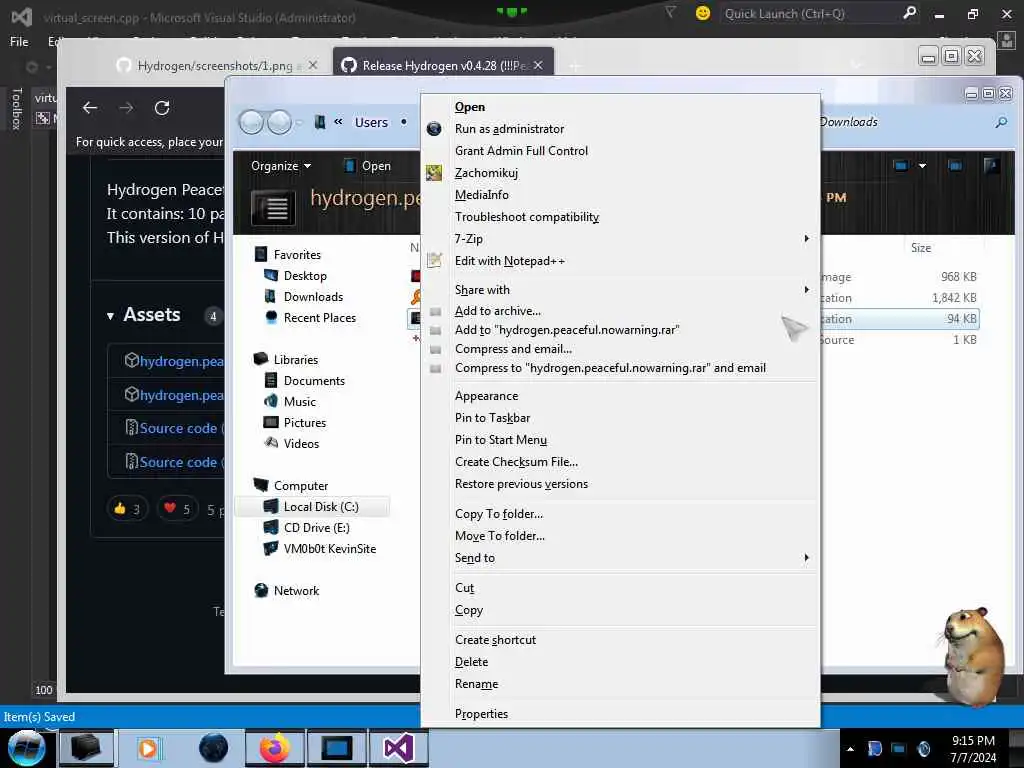Image resolution: width=1024 pixels, height=768 pixels.
Task: Switch to Release Hydrogen v0.4.28 tab
Action: (443, 65)
